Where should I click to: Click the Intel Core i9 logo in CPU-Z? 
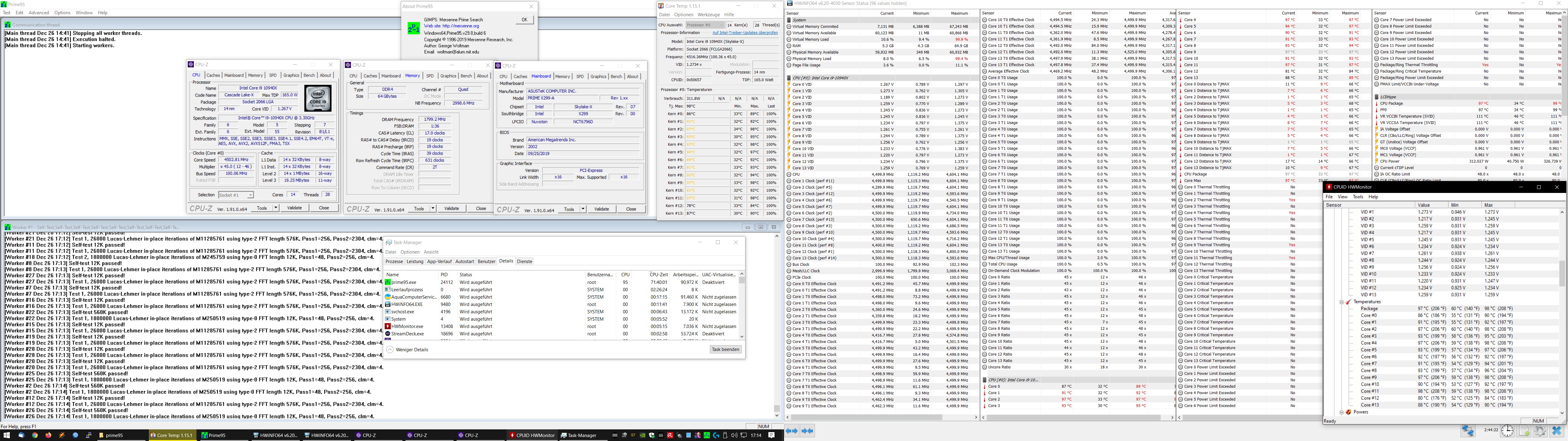pyautogui.click(x=317, y=98)
